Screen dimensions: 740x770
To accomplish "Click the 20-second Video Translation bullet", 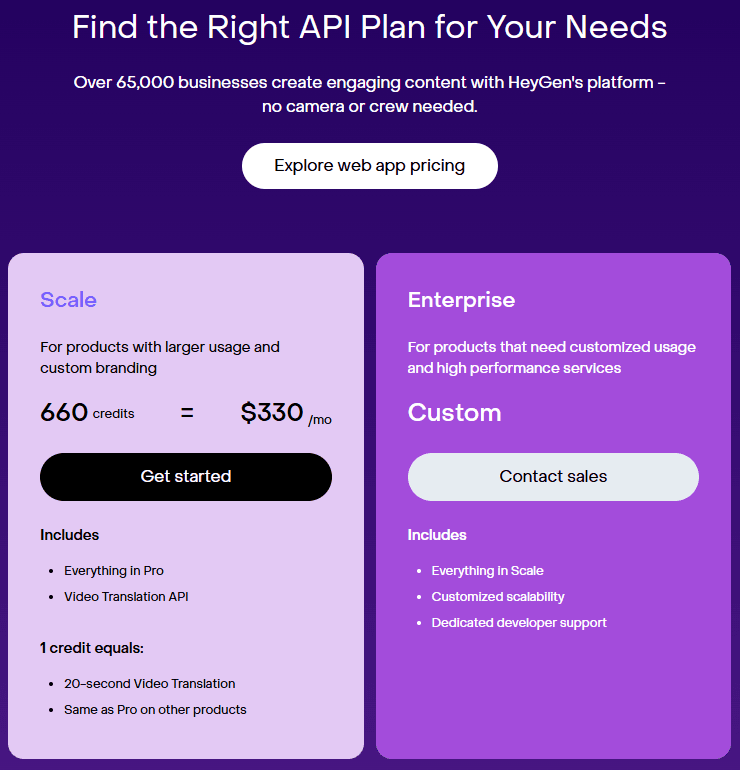I will tap(150, 684).
